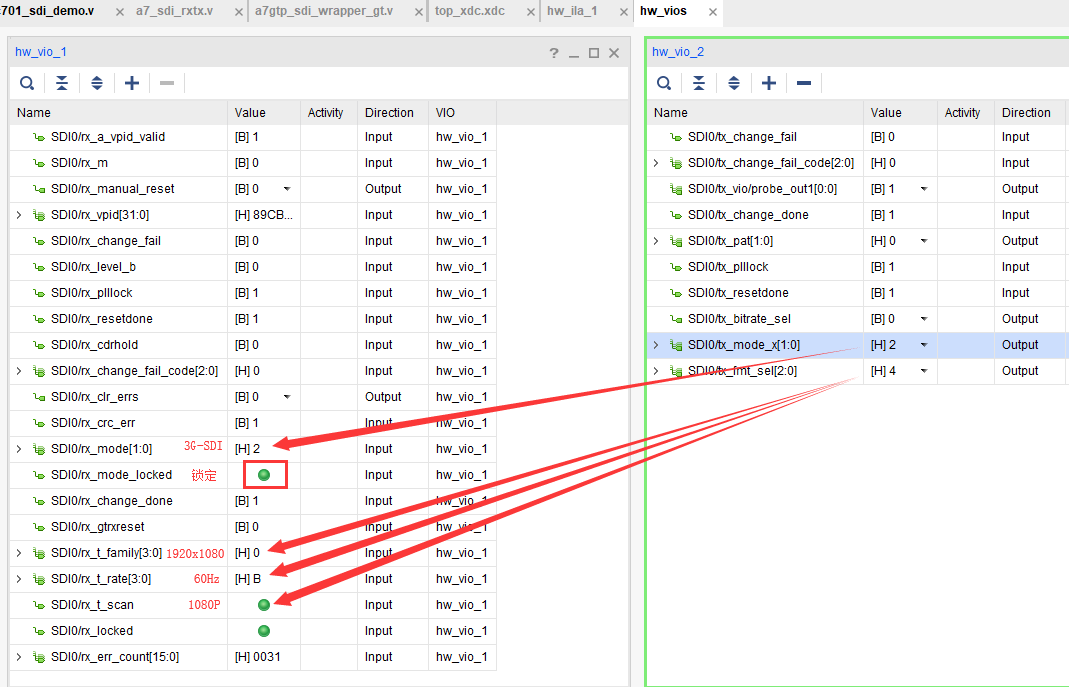Expand the SDI0/rx_vpid[31:0] bus
Screen dimensions: 1069x687
[19, 215]
